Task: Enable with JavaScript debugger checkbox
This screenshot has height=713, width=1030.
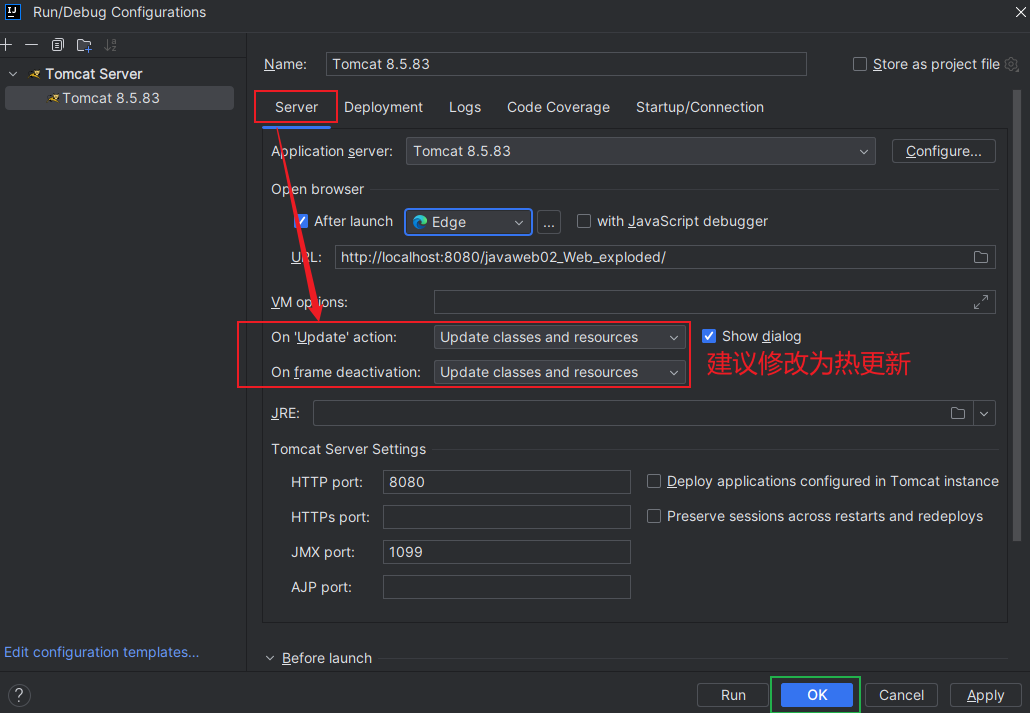Action: [x=583, y=221]
